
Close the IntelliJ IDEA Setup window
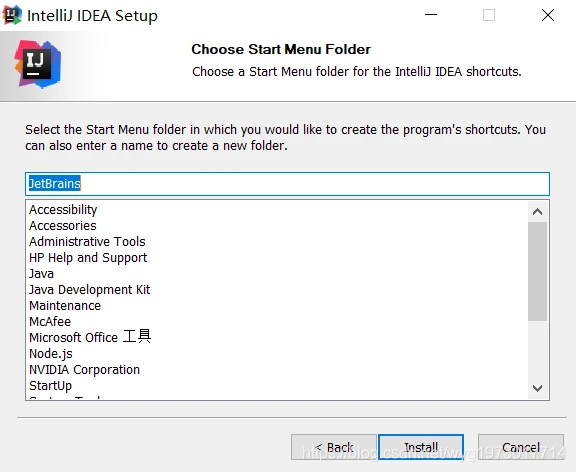pyautogui.click(x=548, y=15)
